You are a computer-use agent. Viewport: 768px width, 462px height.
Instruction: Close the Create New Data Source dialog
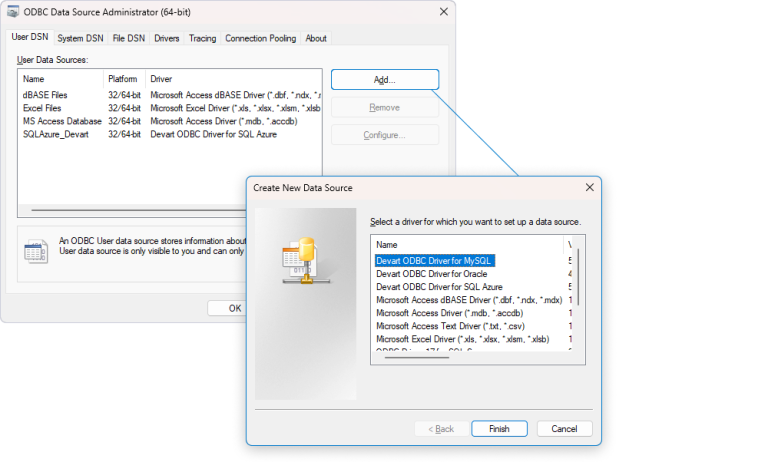(589, 187)
